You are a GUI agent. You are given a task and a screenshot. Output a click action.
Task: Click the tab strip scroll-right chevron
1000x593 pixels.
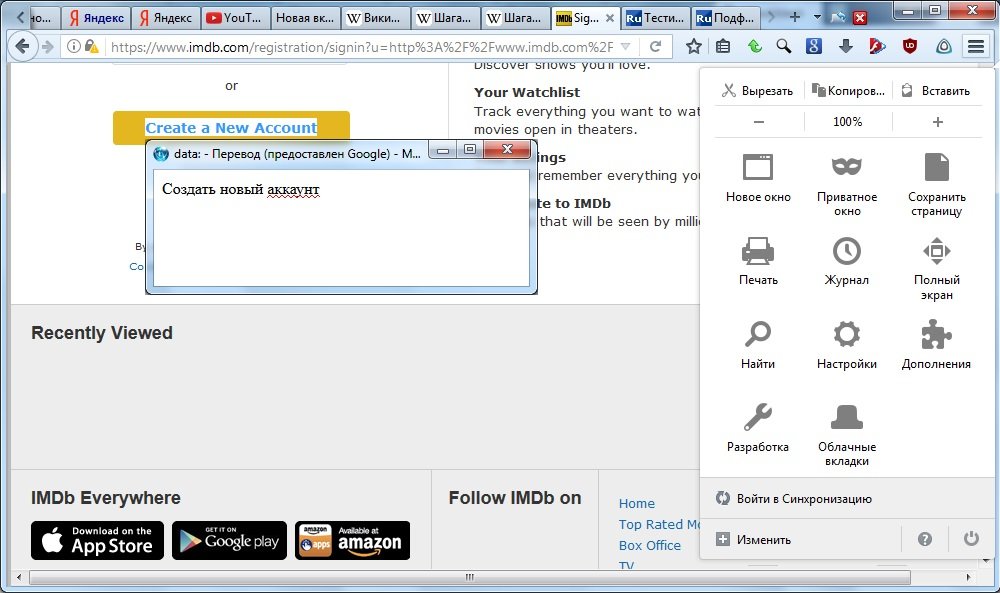point(772,17)
